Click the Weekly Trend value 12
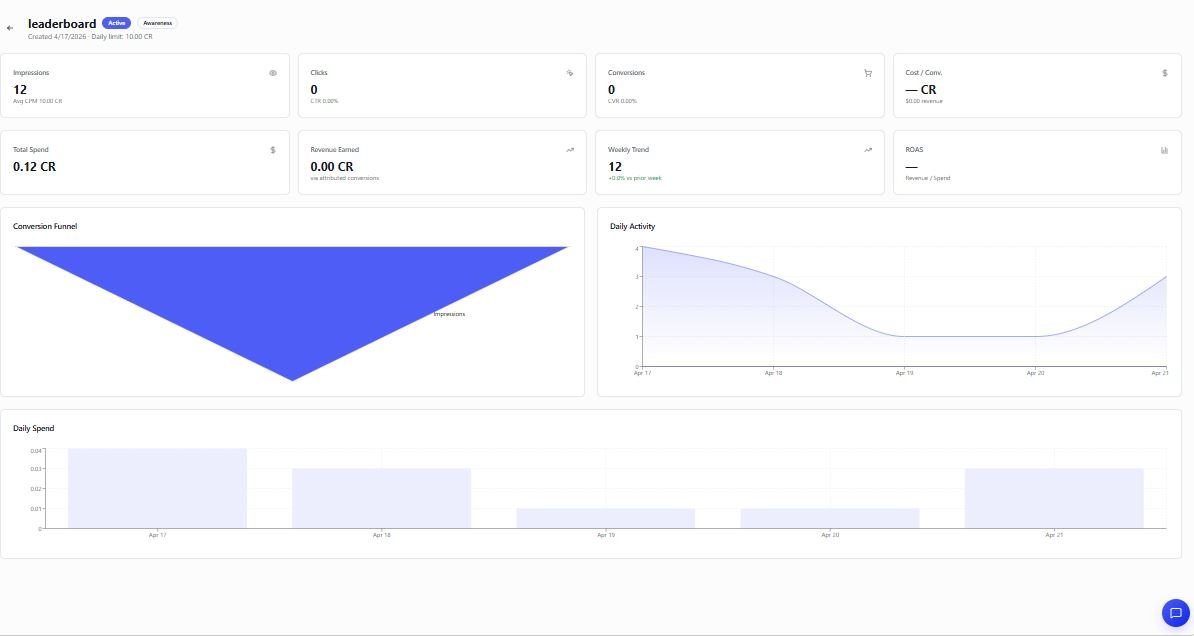 pyautogui.click(x=615, y=167)
